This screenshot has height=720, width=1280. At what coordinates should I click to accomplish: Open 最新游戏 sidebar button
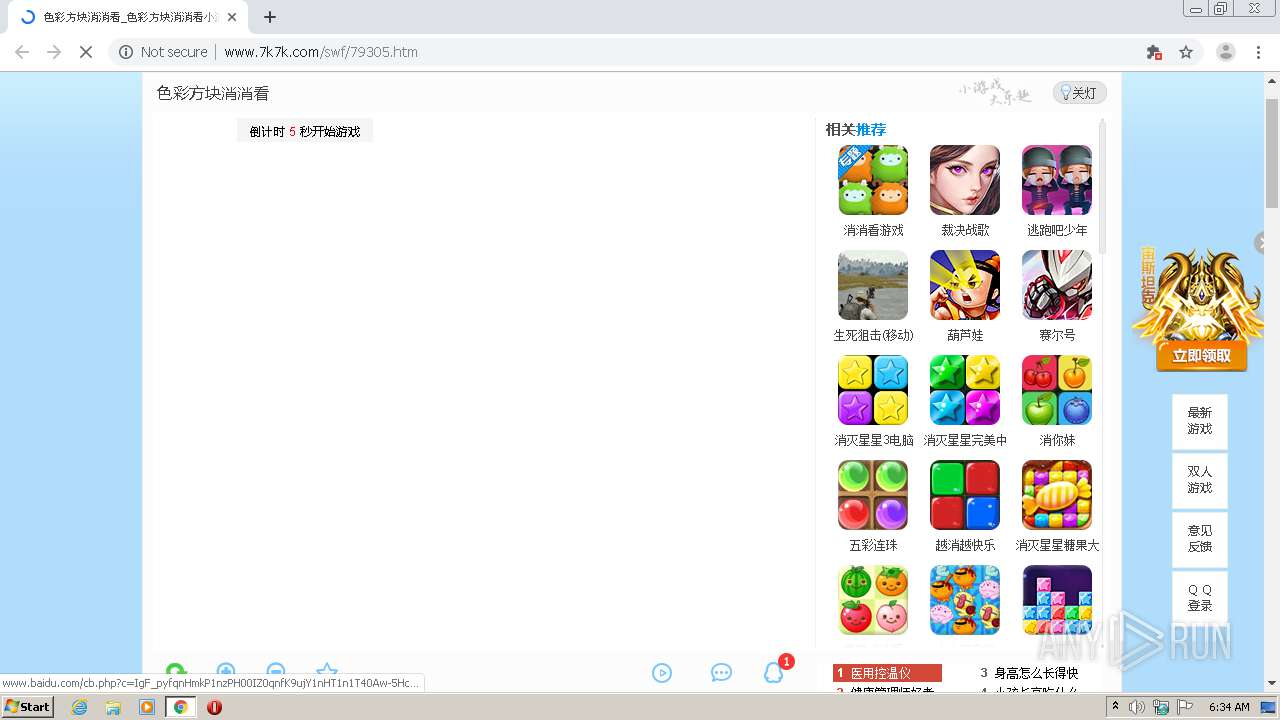click(1200, 421)
